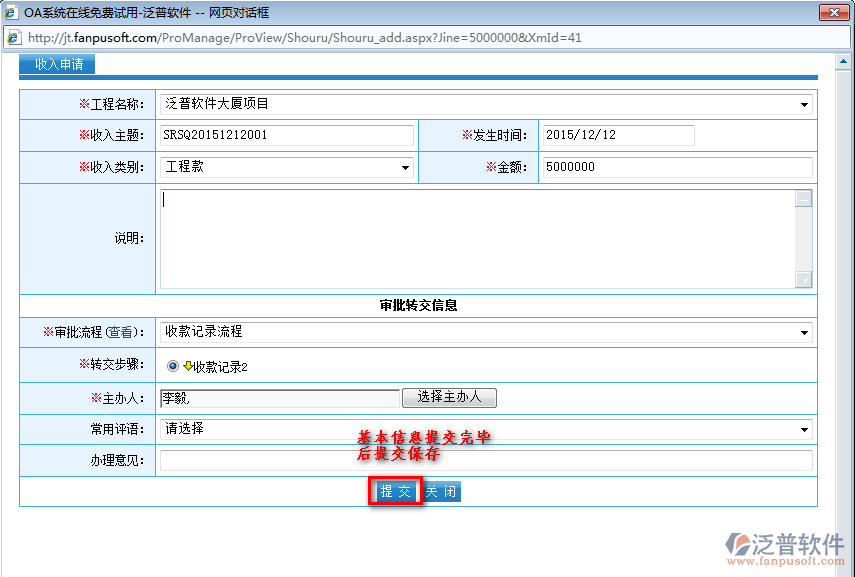The image size is (855, 577).
Task: Open the 常用评语 dropdown
Action: coord(805,429)
